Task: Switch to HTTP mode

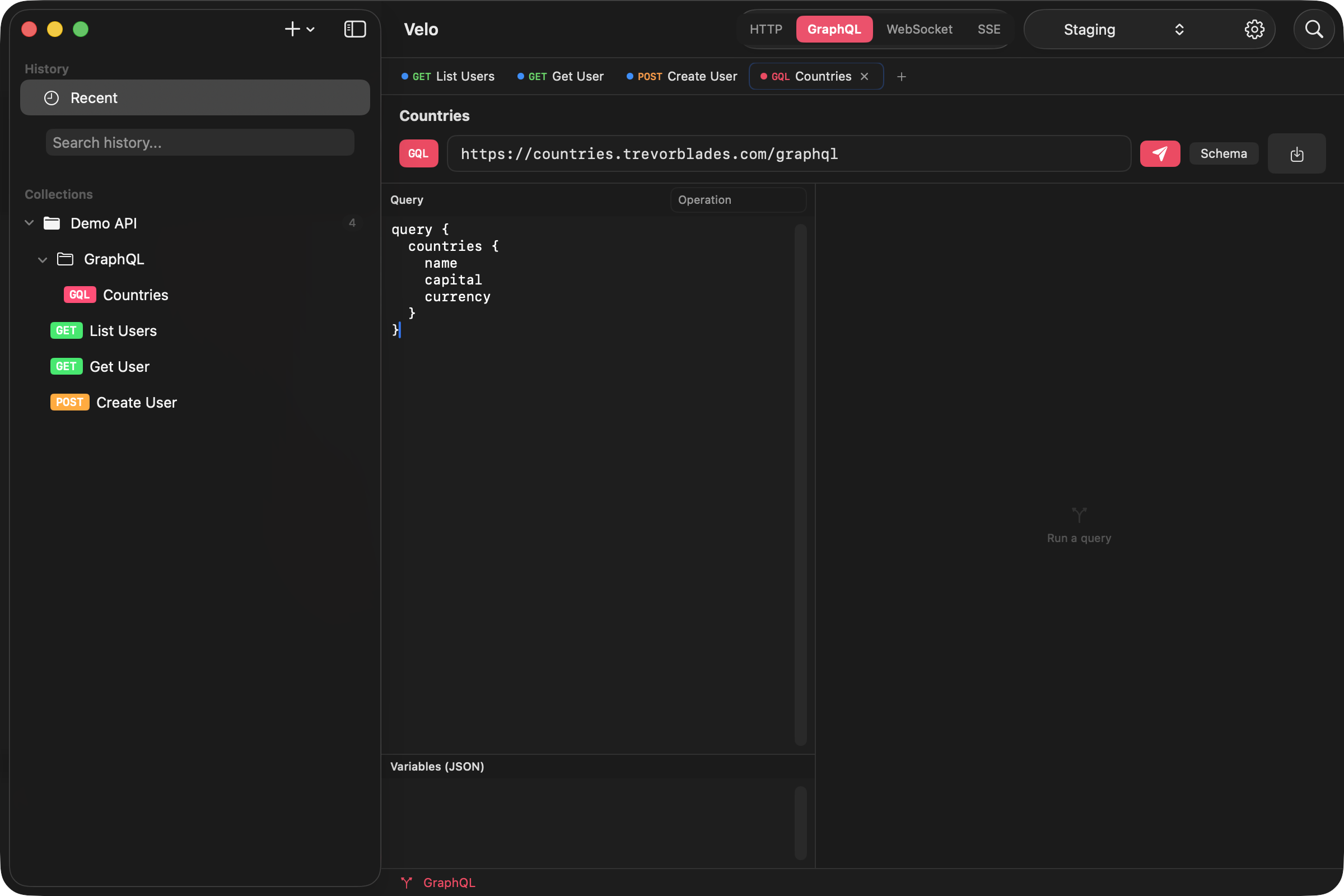Action: (766, 29)
